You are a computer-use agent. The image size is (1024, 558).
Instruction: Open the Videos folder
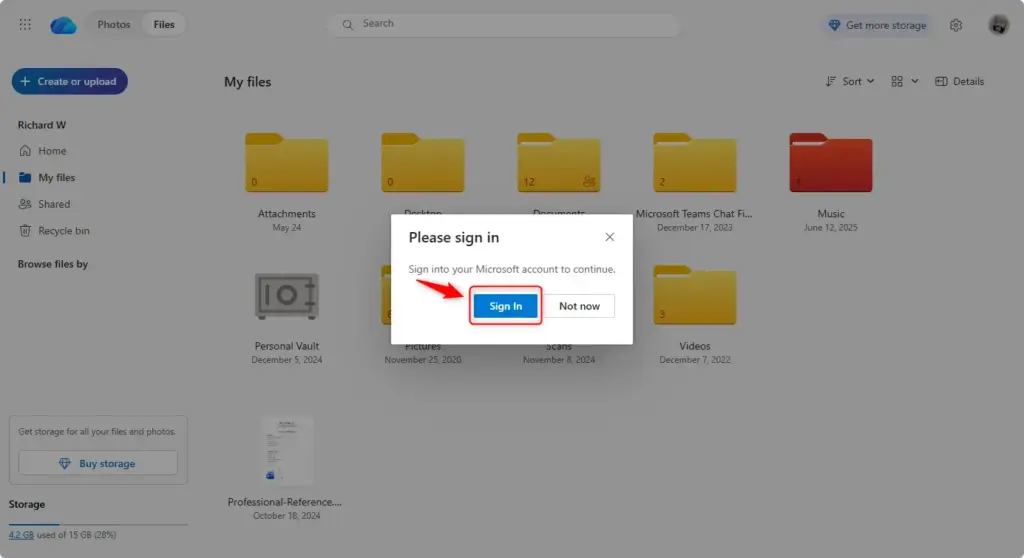[x=694, y=295]
